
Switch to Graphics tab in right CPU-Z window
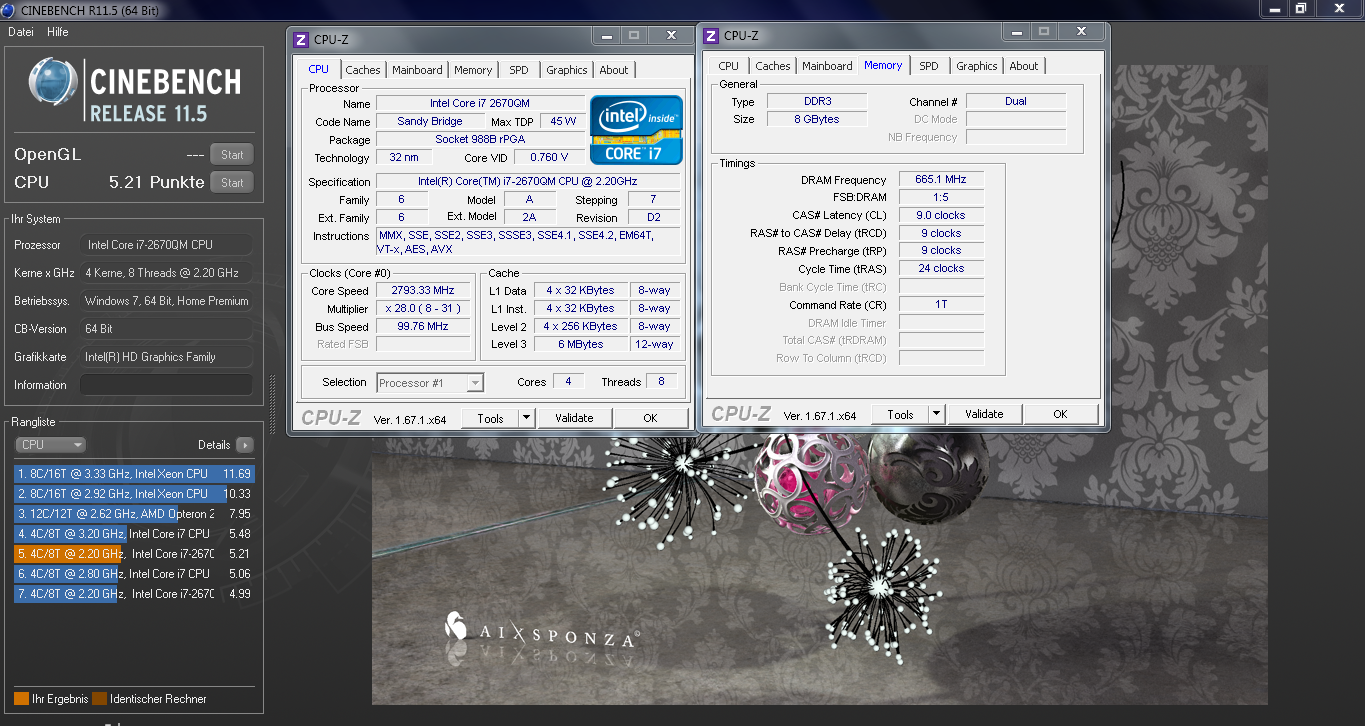click(x=977, y=66)
